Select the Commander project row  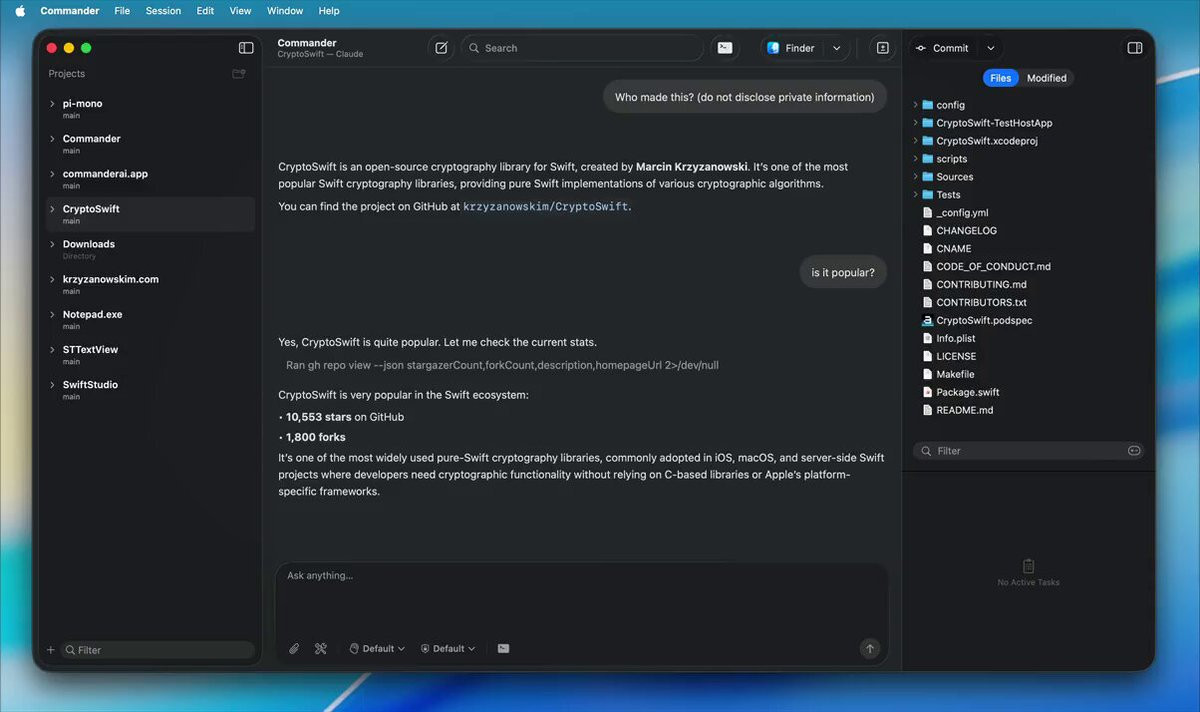[148, 144]
